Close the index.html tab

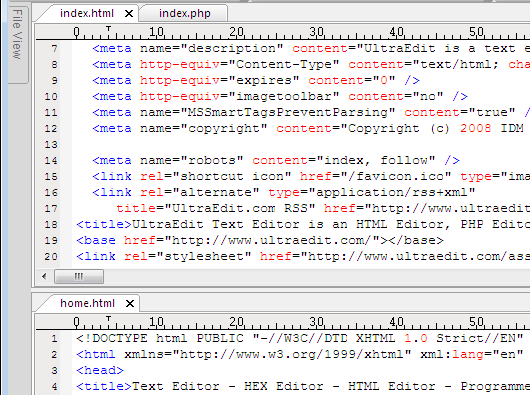[129, 14]
